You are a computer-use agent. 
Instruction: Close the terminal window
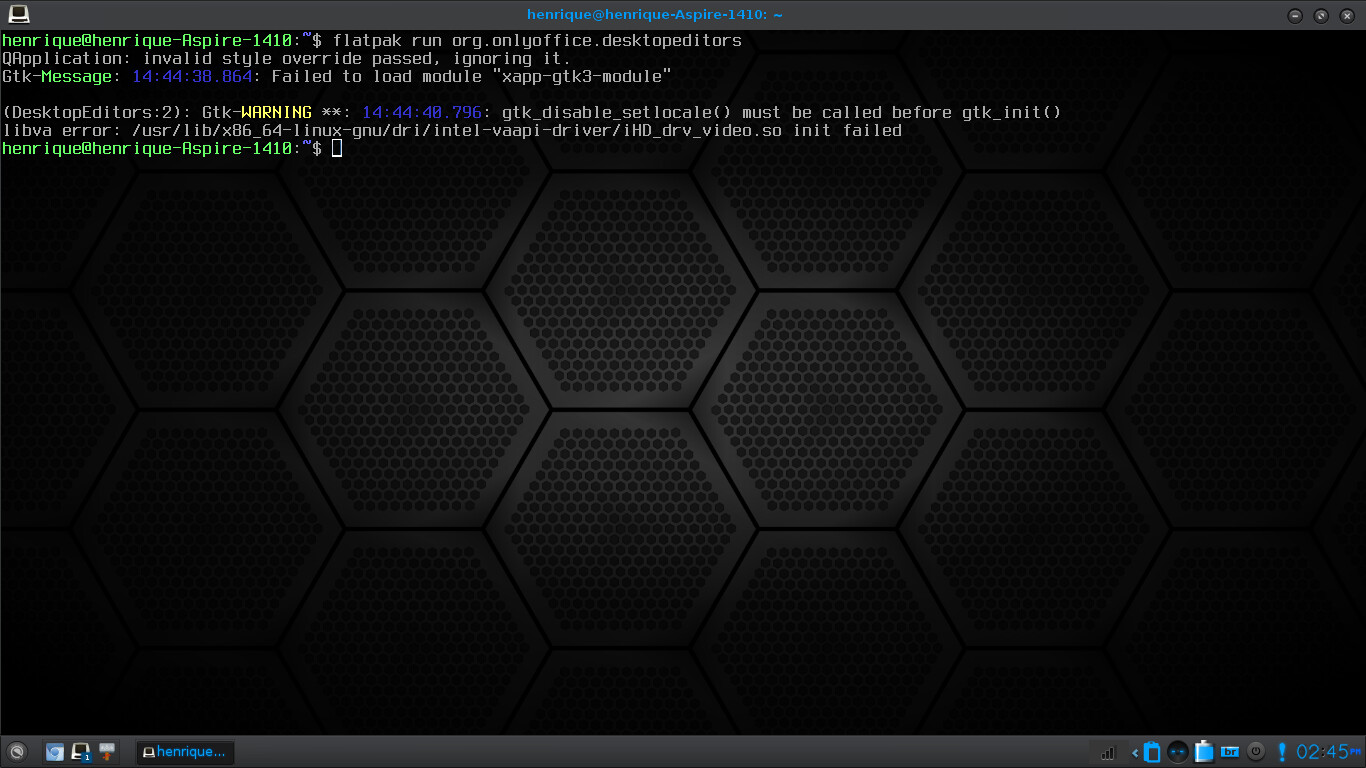[x=1347, y=15]
